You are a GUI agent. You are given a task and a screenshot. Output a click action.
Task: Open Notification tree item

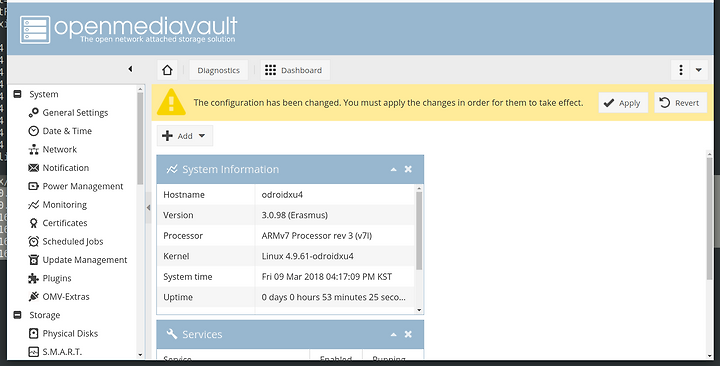pos(66,168)
